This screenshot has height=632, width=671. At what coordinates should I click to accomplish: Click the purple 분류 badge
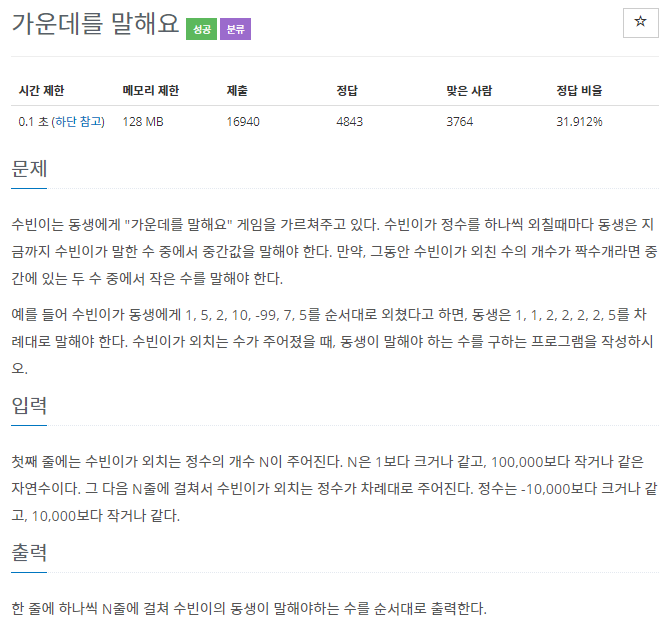[235, 29]
